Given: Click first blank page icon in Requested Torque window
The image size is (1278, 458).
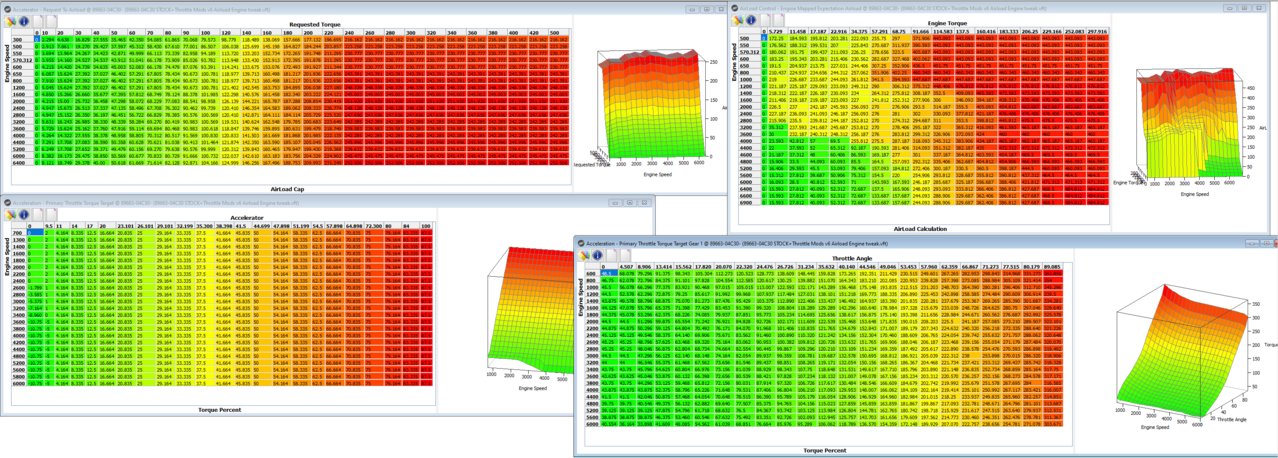Looking at the screenshot, I should 38,21.
